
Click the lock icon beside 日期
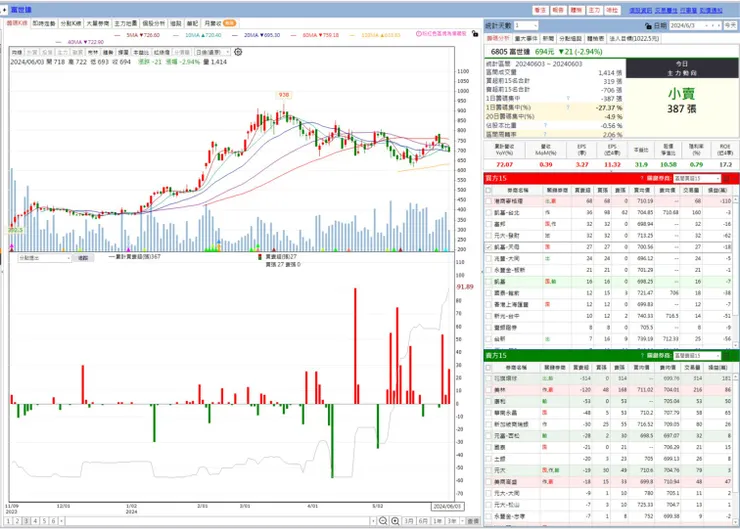[648, 25]
